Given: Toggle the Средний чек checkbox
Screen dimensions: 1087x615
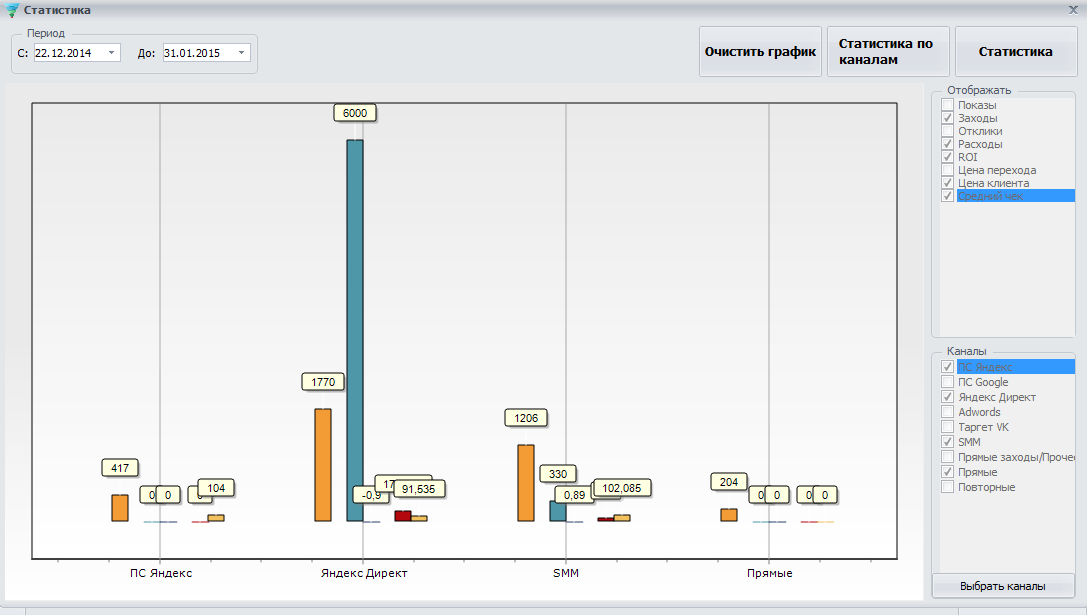Looking at the screenshot, I should 948,196.
